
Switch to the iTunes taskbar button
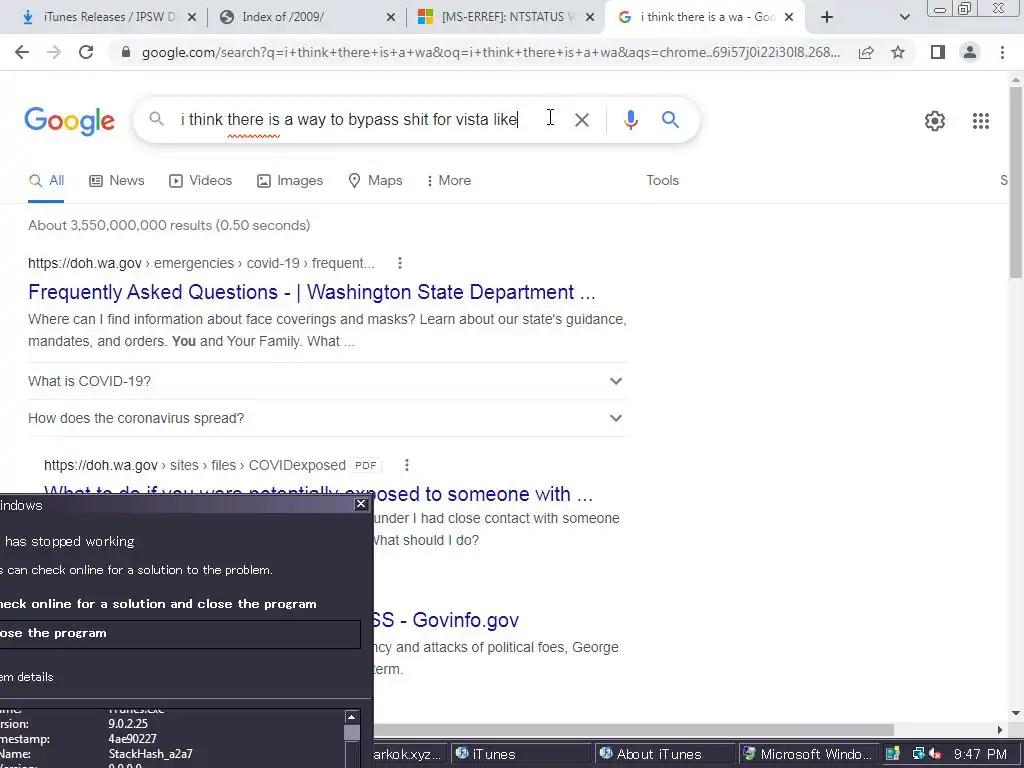522,754
